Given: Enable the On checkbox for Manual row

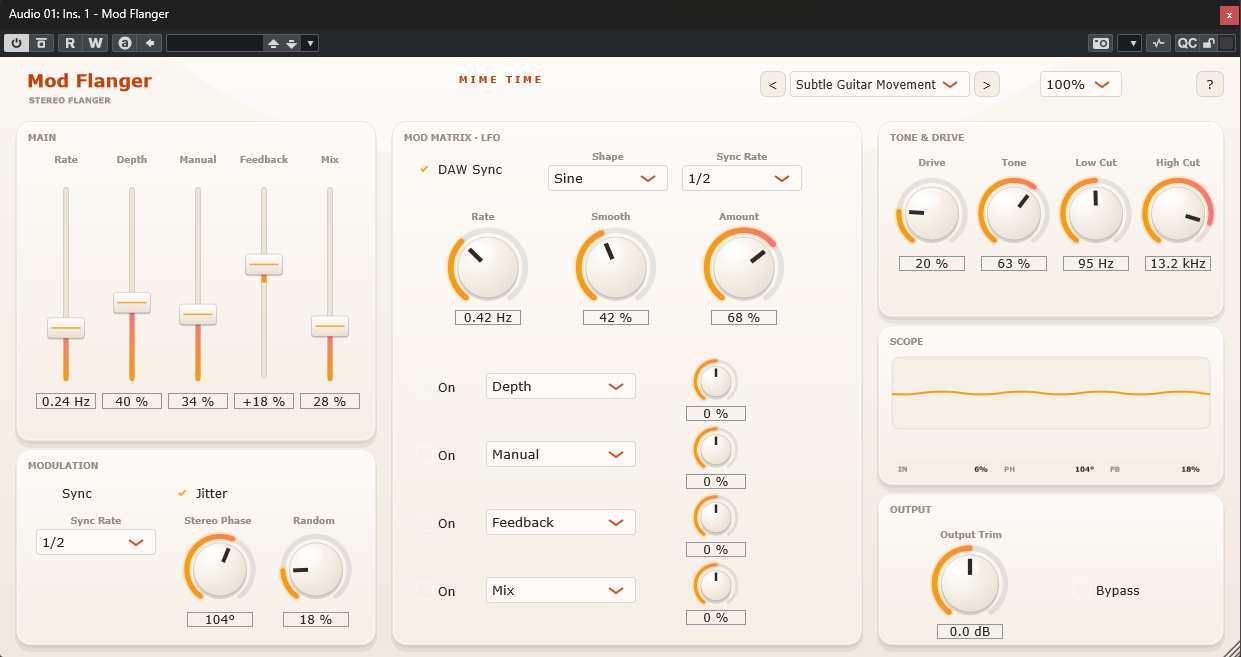Looking at the screenshot, I should point(424,455).
